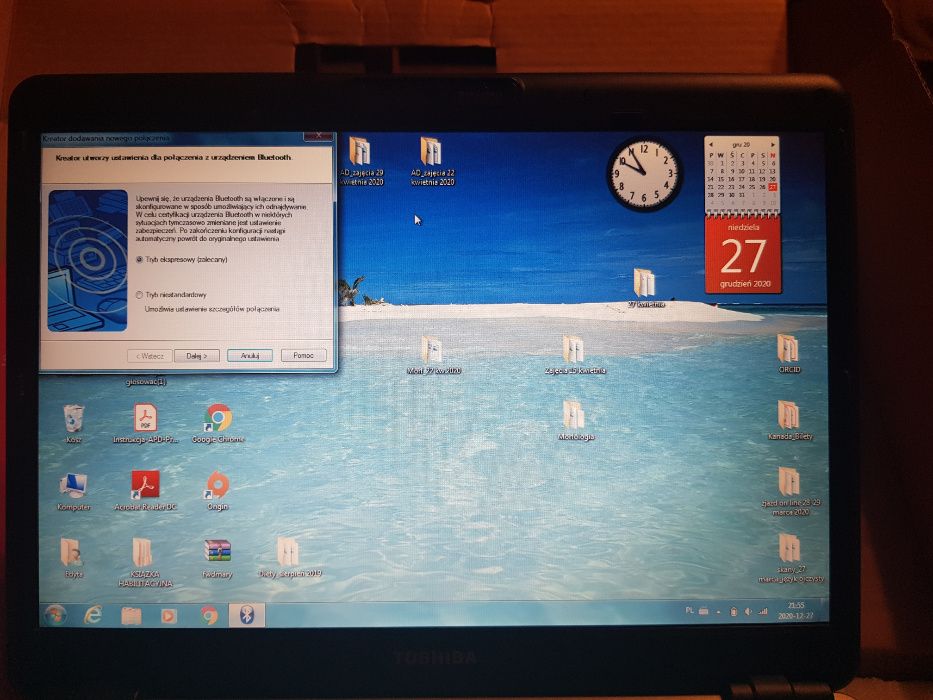Launch Internet Explorer from the taskbar
The height and width of the screenshot is (700, 933).
[x=92, y=615]
